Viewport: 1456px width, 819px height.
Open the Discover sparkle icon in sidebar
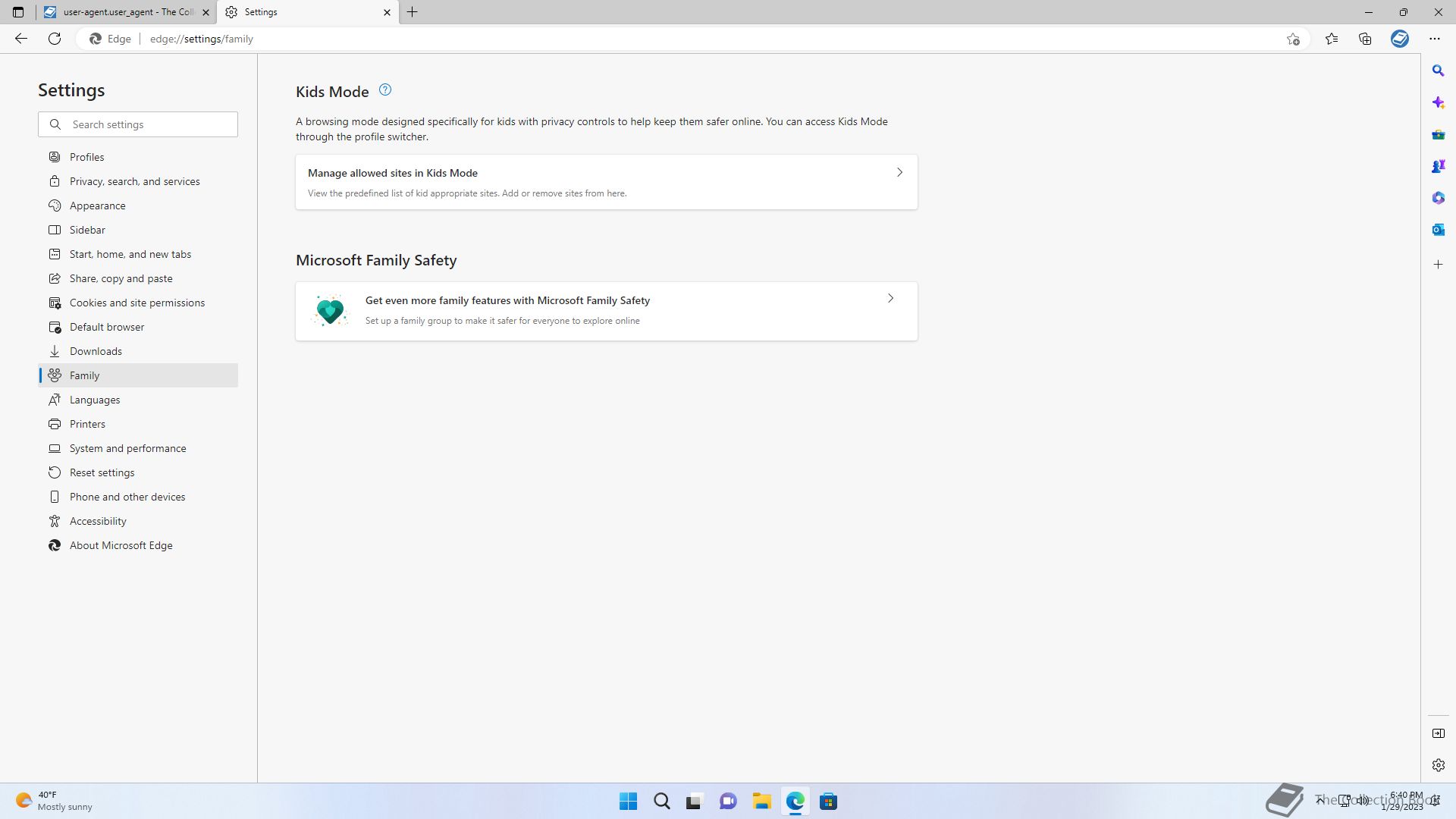tap(1439, 102)
